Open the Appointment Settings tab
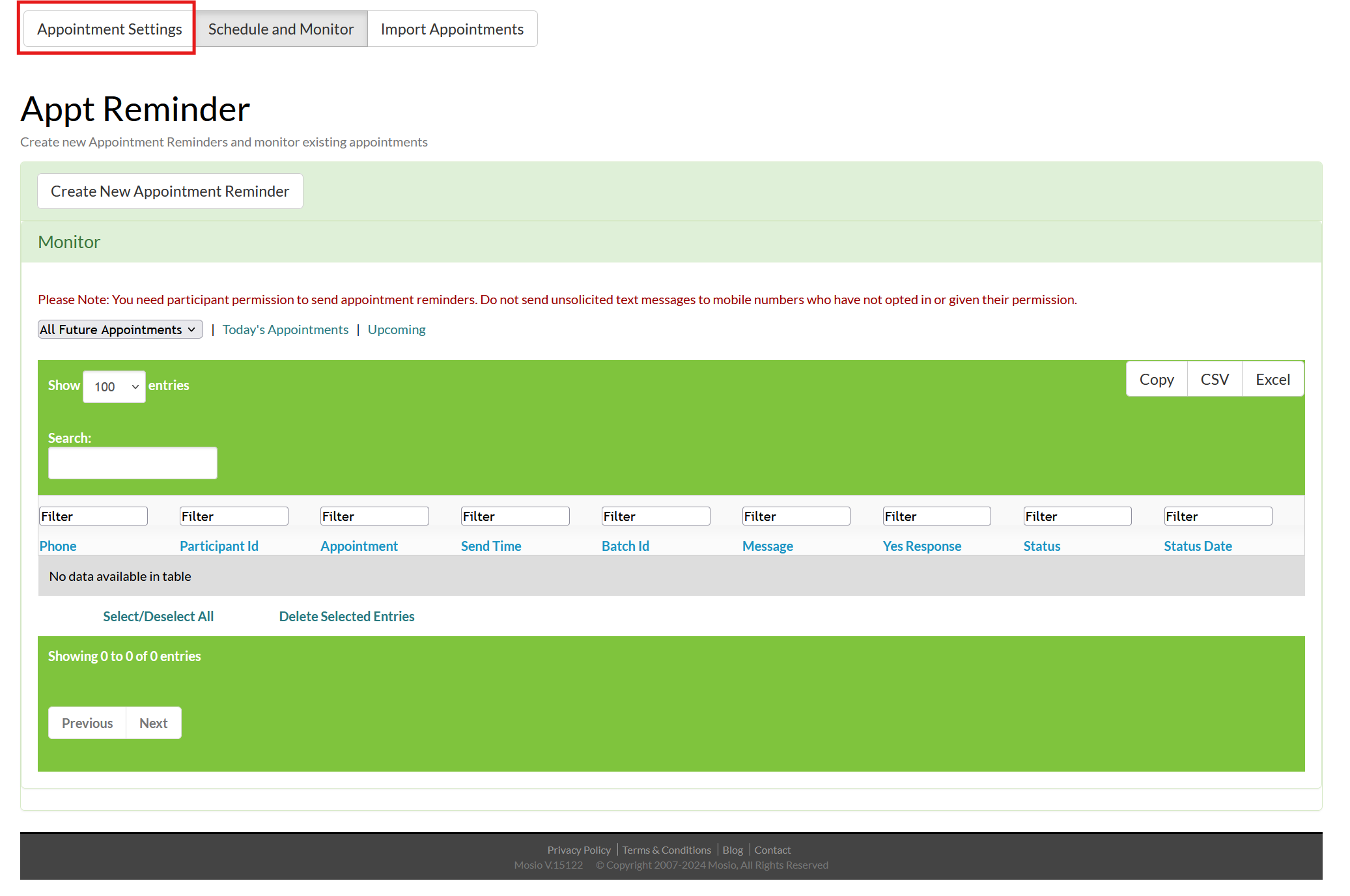1350x896 pixels. (x=109, y=29)
